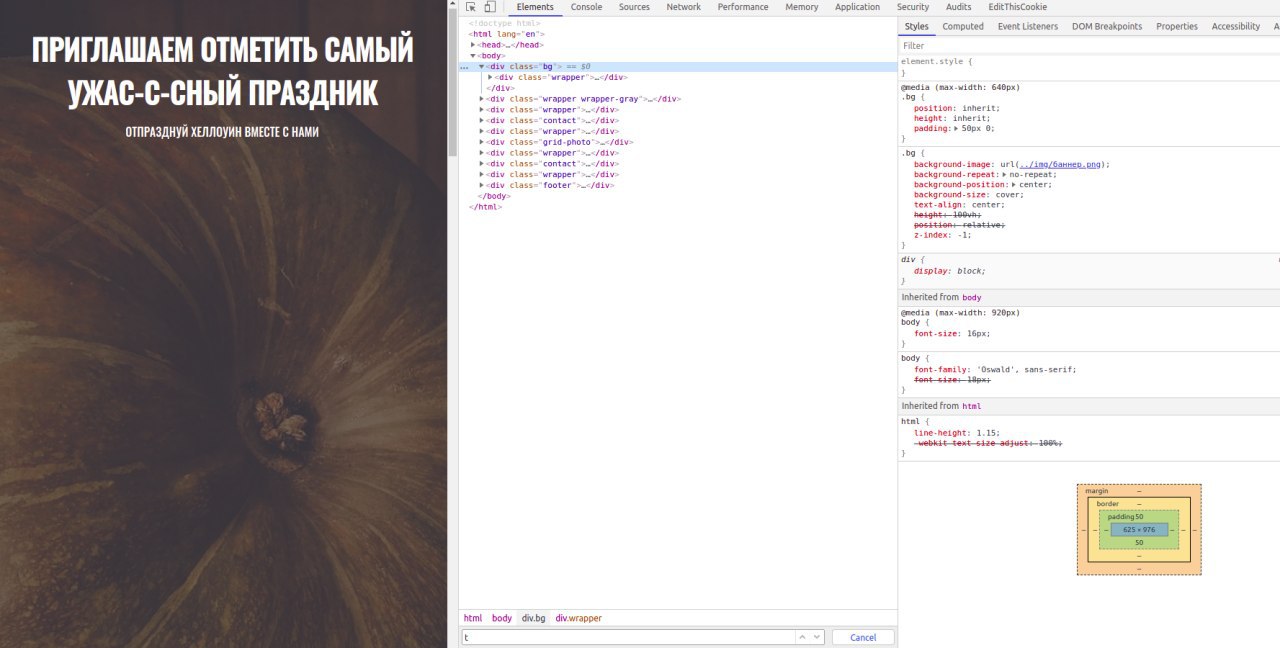
Task: Click the Cancel search button
Action: (862, 637)
